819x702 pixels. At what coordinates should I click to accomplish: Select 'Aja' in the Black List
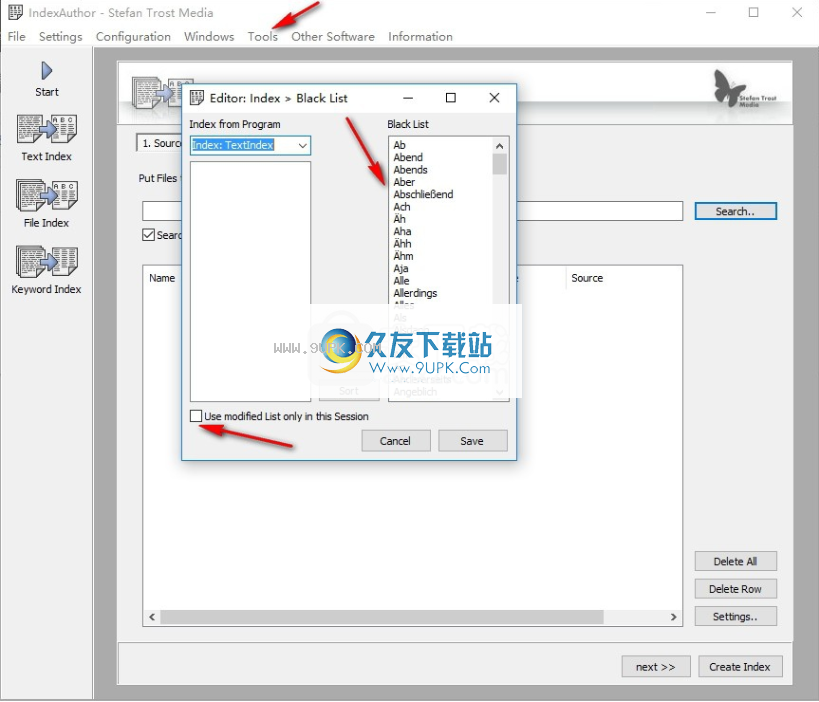click(x=401, y=268)
